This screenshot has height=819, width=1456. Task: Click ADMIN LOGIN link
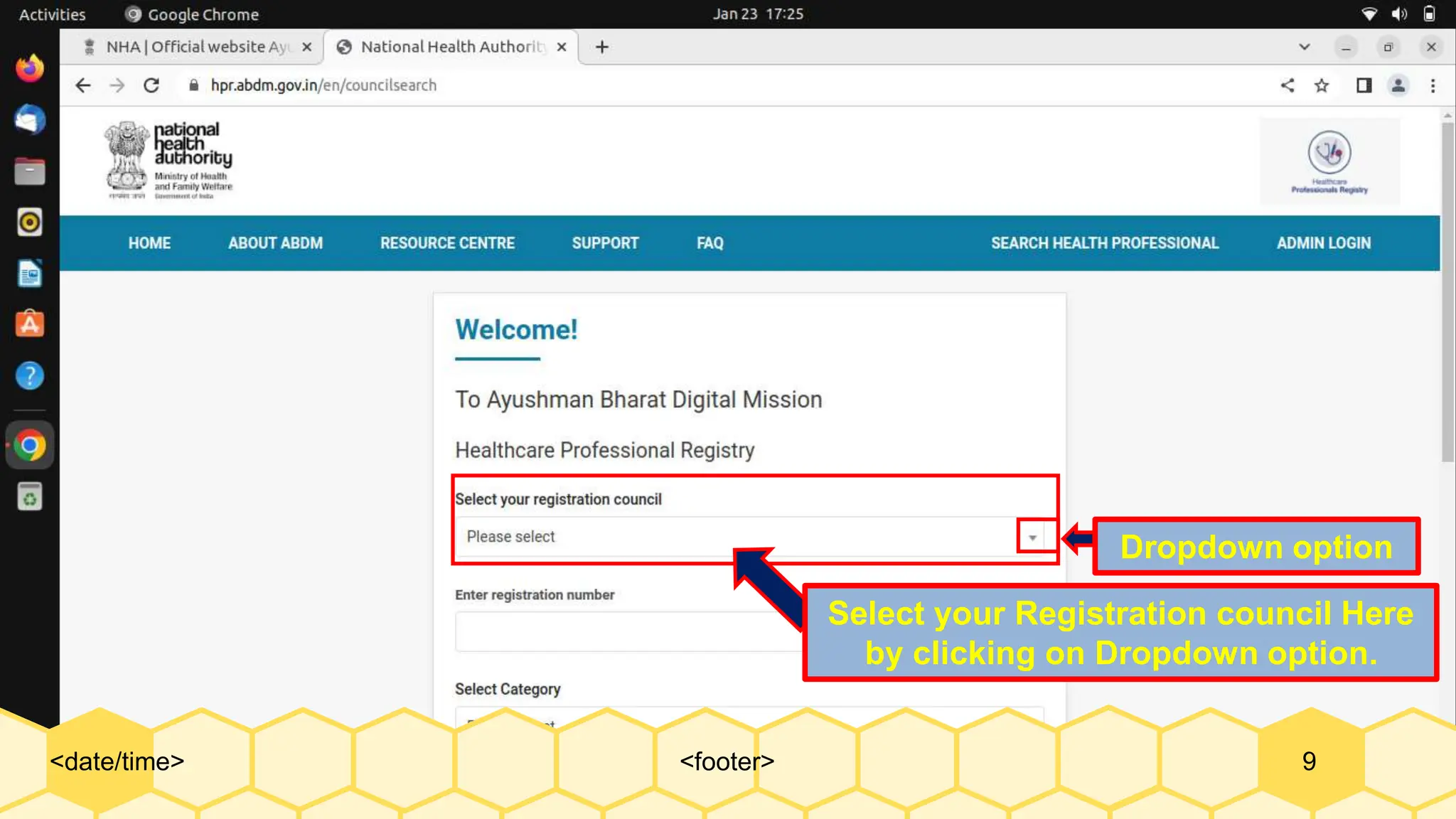point(1324,243)
